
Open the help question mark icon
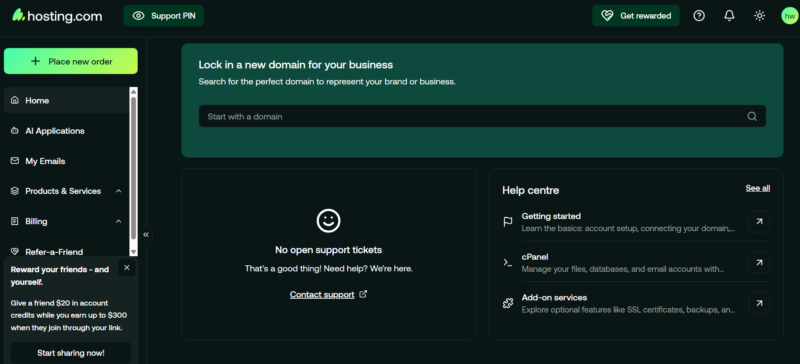699,16
